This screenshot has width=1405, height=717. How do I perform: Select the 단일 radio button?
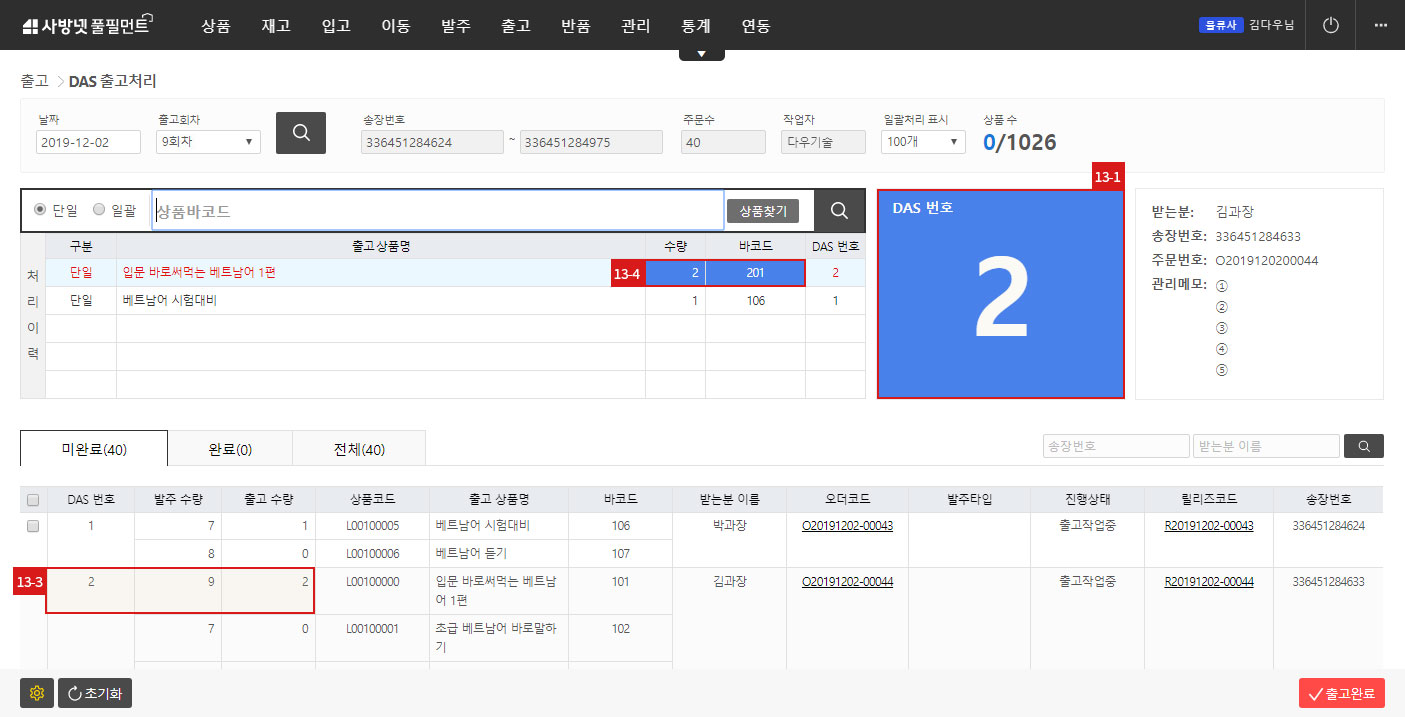pos(38,210)
